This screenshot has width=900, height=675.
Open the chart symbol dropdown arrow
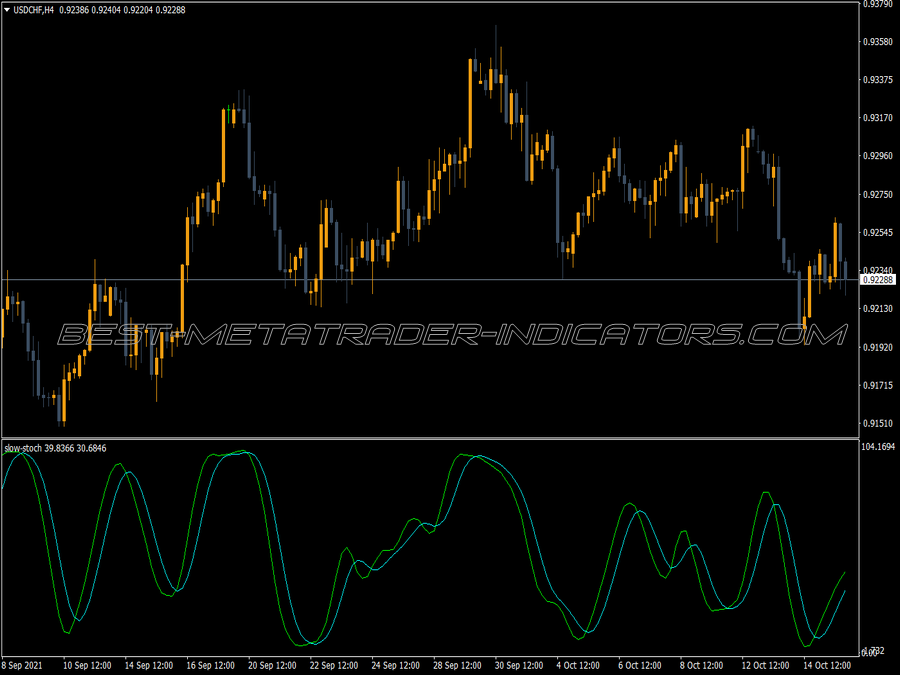7,10
